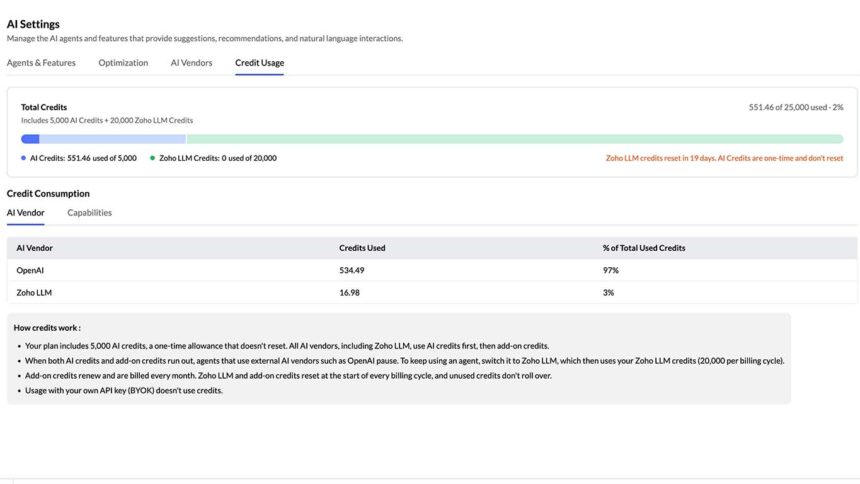Image resolution: width=860 pixels, height=484 pixels.
Task: Click the 97% cell for OpenAI
Action: coord(610,270)
